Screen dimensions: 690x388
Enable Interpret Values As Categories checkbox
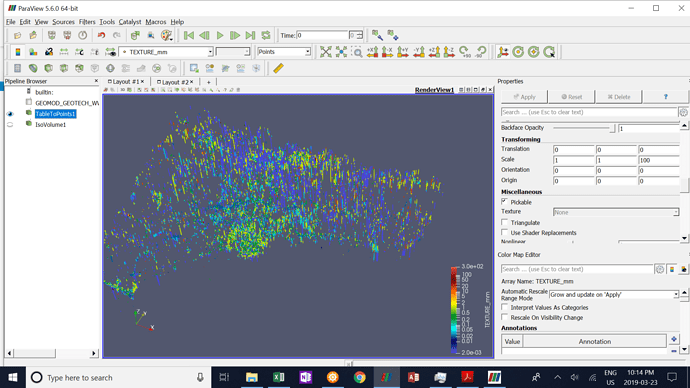(505, 307)
